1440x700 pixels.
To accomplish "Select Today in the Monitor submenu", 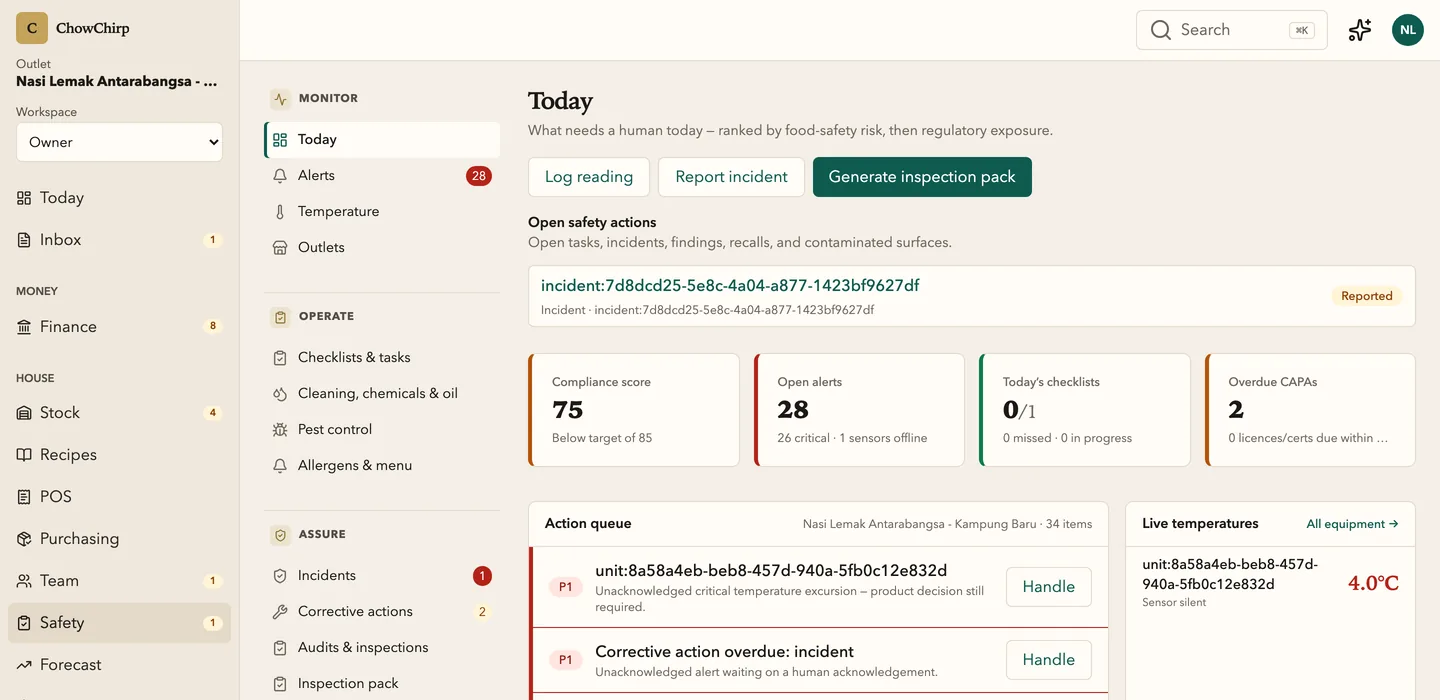I will 382,140.
